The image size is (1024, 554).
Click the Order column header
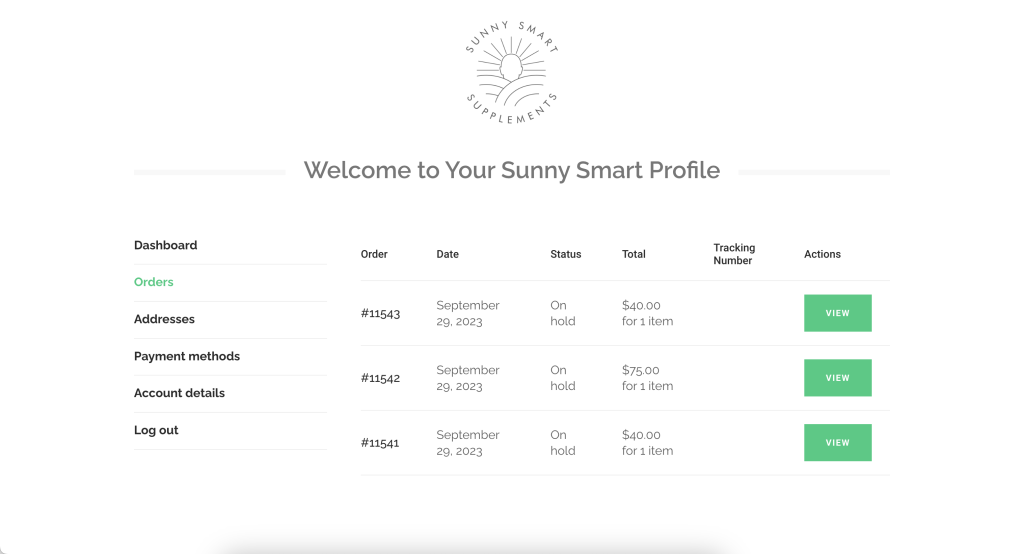[x=374, y=254]
